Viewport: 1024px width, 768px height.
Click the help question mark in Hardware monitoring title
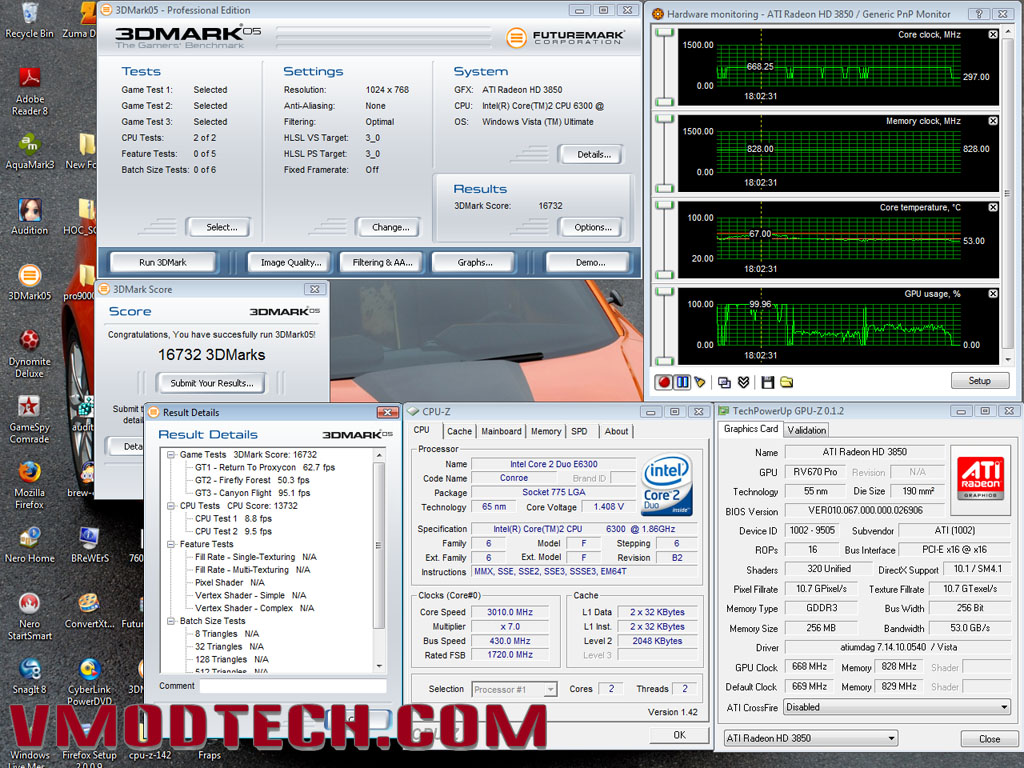tap(978, 13)
